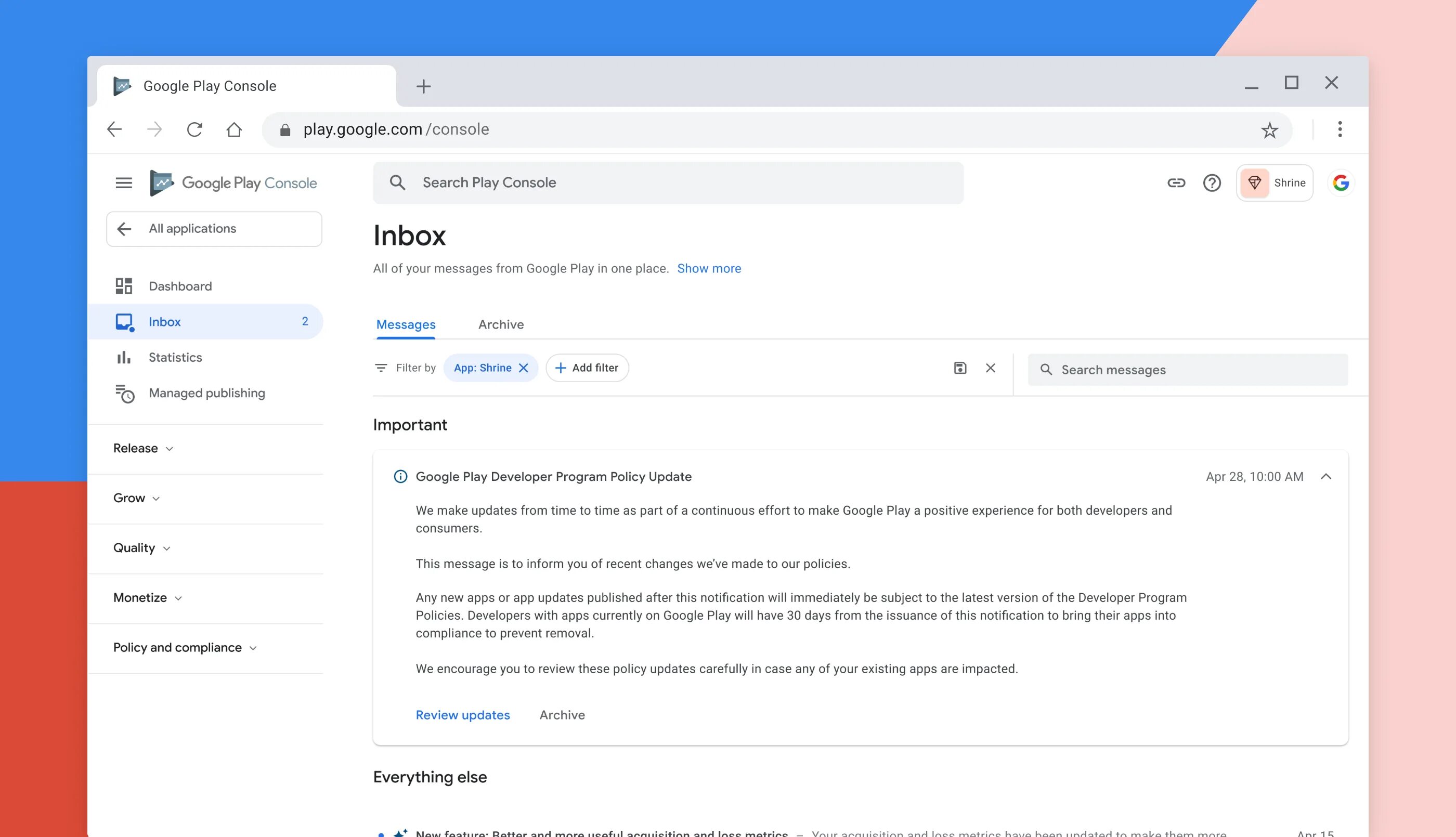Clear all active inbox filters
Viewport: 1456px width, 837px height.
990,368
